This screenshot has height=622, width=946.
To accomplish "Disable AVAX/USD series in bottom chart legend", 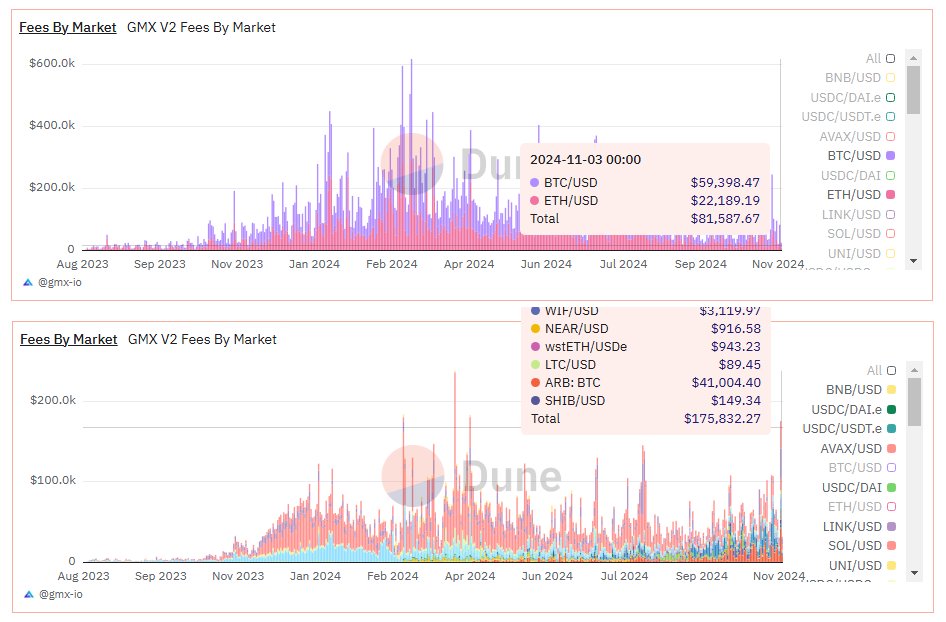I will pos(858,448).
